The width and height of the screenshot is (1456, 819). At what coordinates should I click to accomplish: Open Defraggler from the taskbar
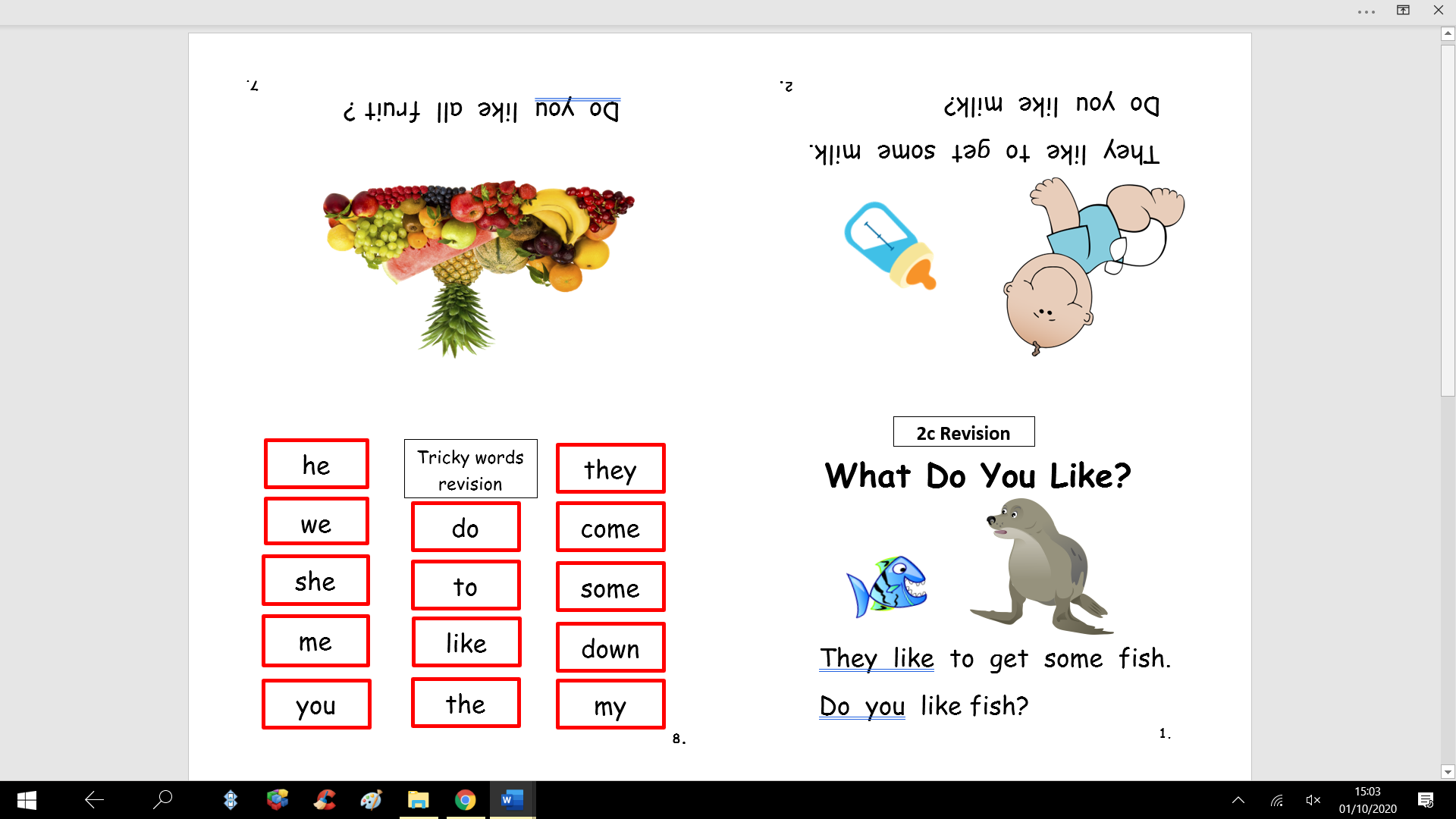[x=278, y=800]
